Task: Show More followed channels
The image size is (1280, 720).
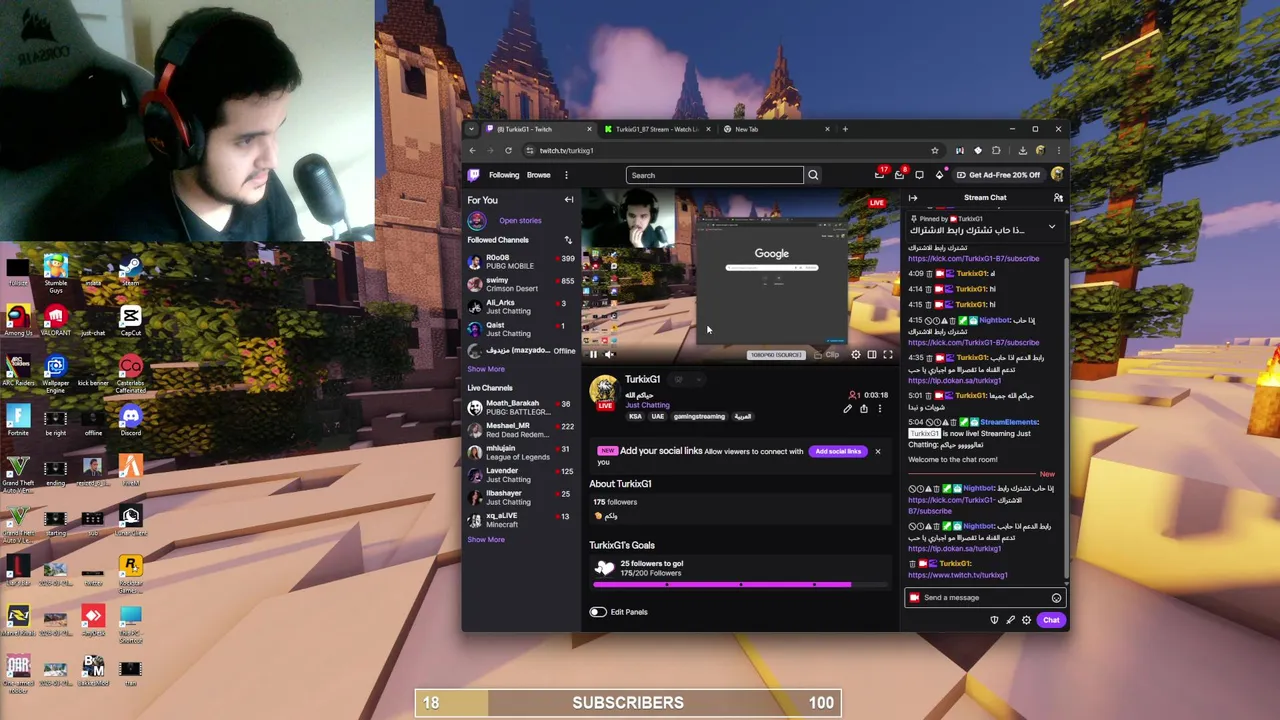Action: point(486,369)
